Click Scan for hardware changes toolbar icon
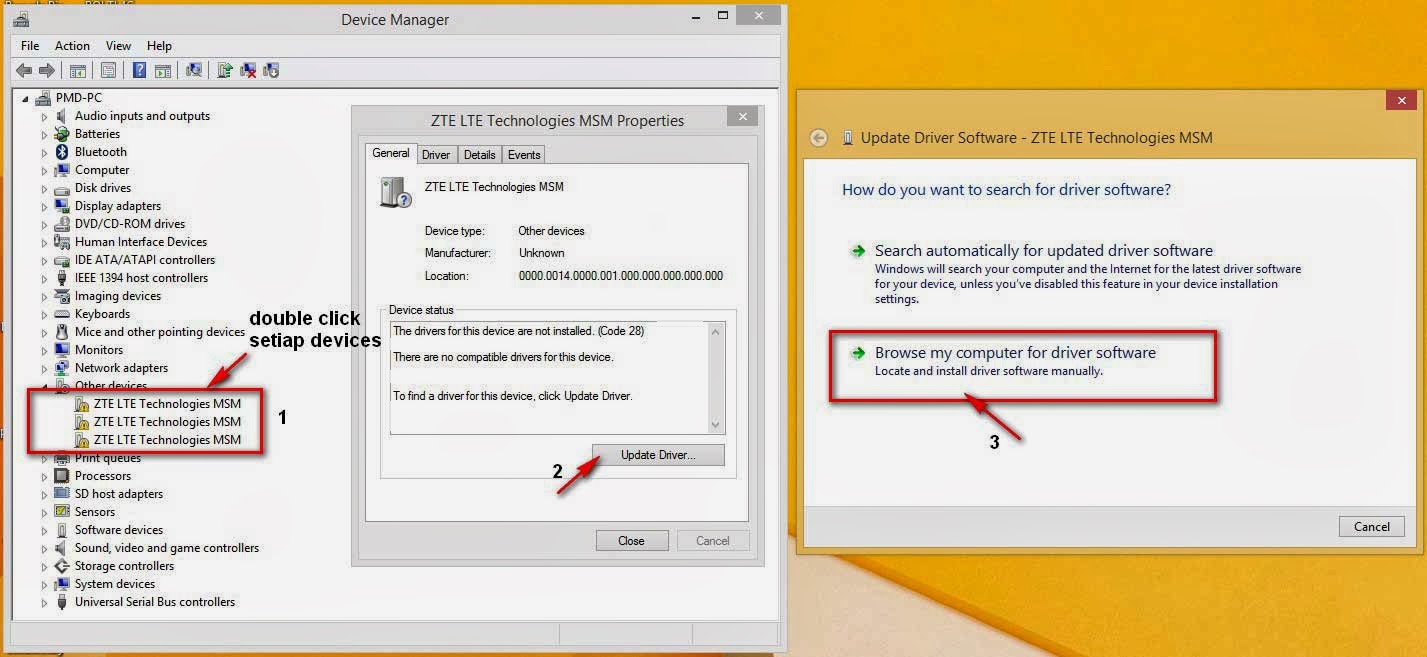Viewport: 1427px width, 657px height. coord(194,70)
